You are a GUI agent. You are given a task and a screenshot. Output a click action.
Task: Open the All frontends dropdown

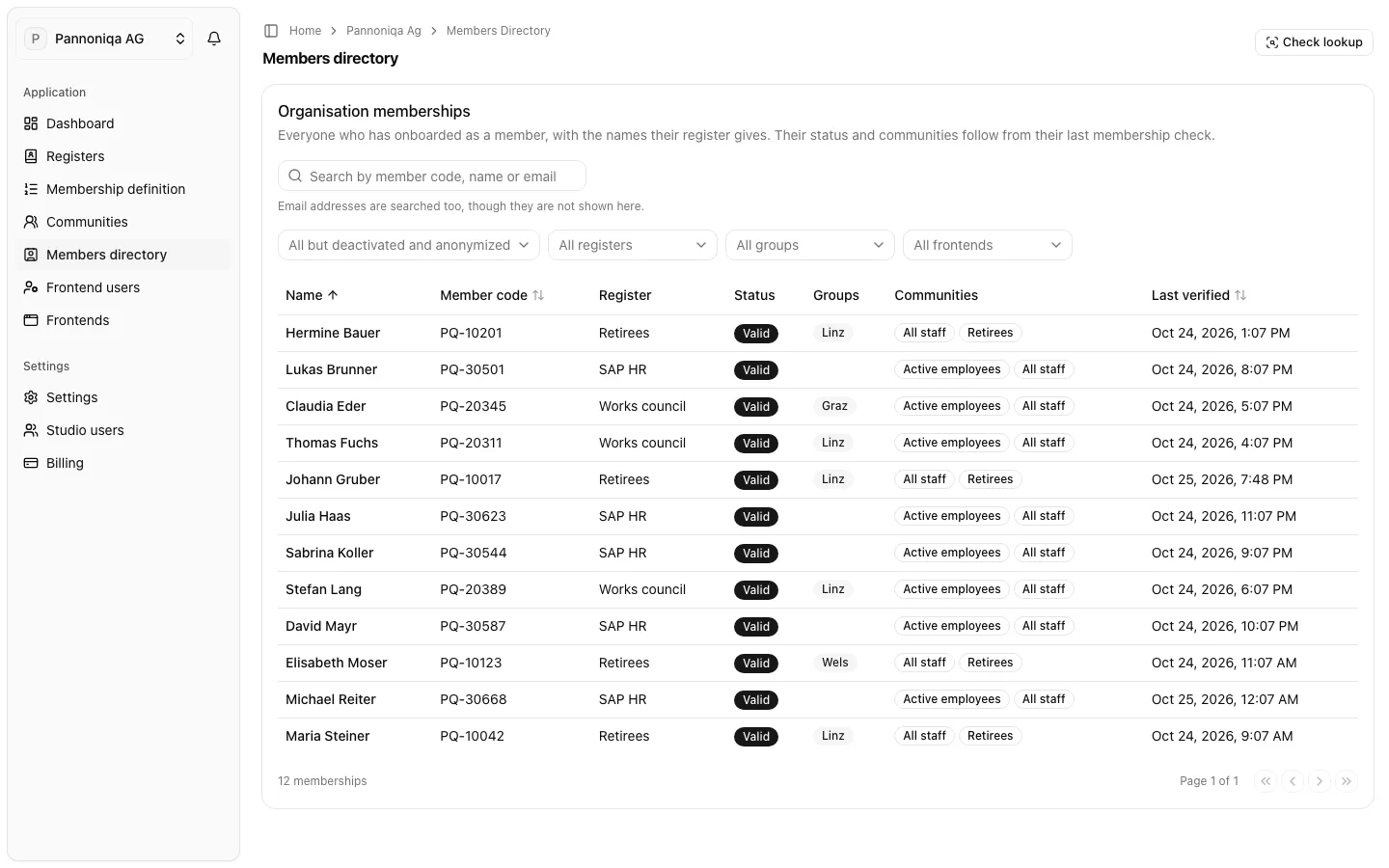(x=988, y=245)
